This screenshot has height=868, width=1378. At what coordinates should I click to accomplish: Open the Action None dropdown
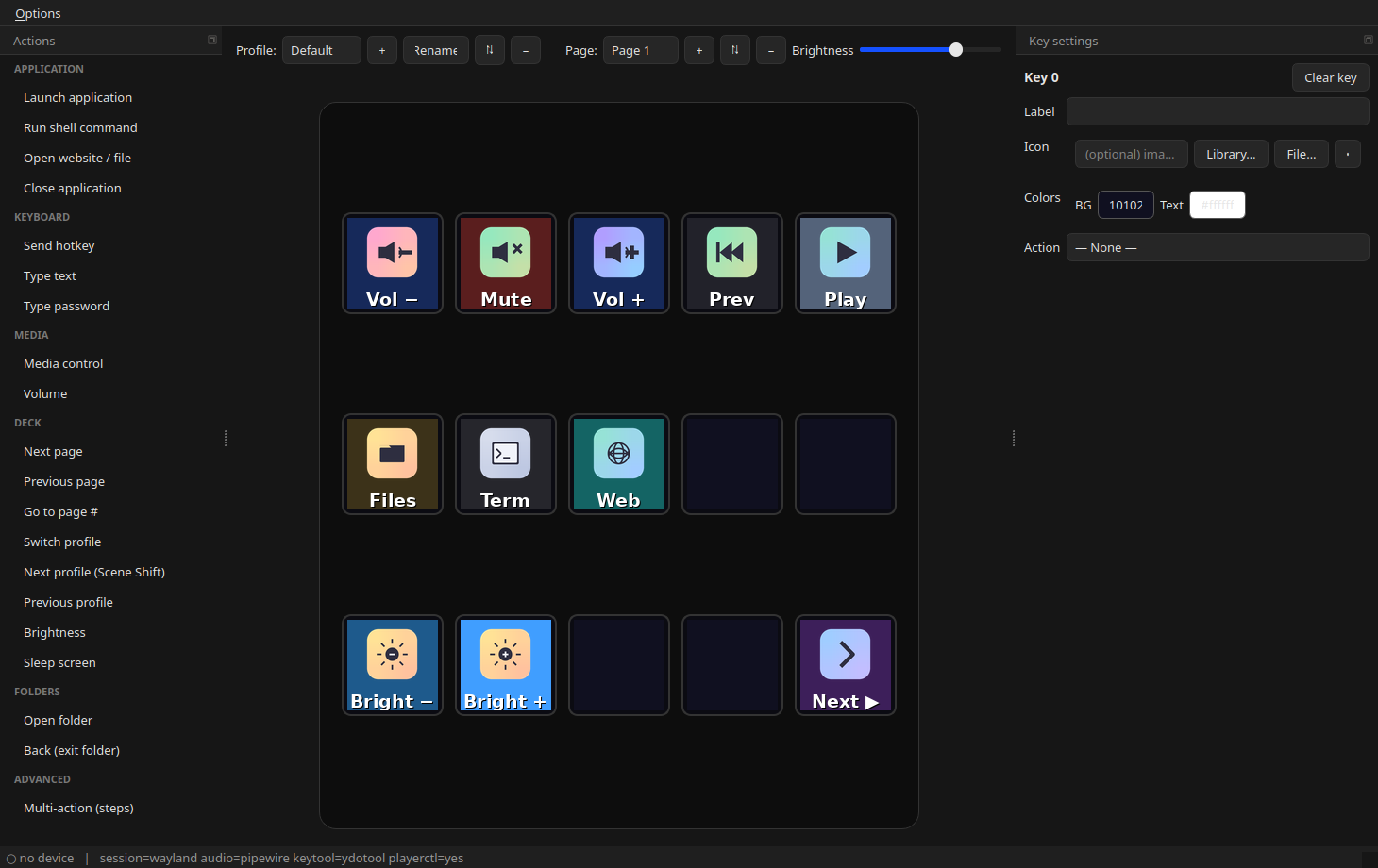point(1218,247)
